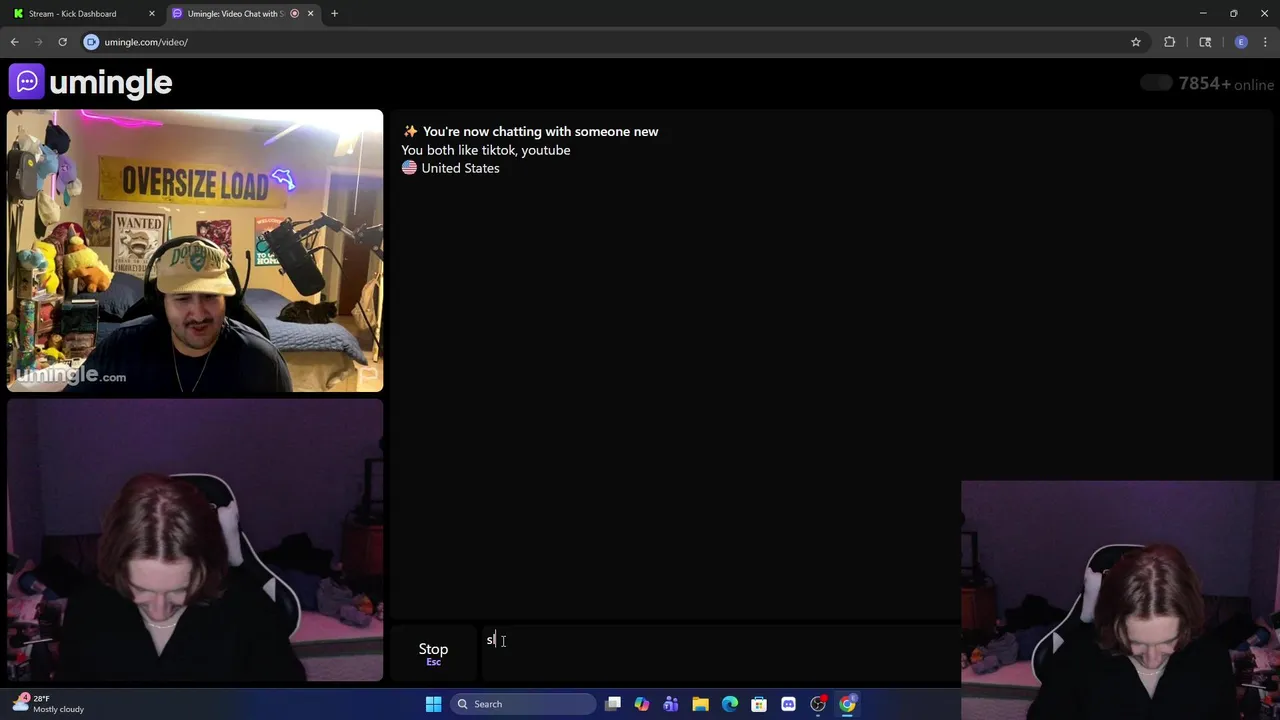
Task: Bookmark this page with the star icon
Action: click(x=1136, y=42)
